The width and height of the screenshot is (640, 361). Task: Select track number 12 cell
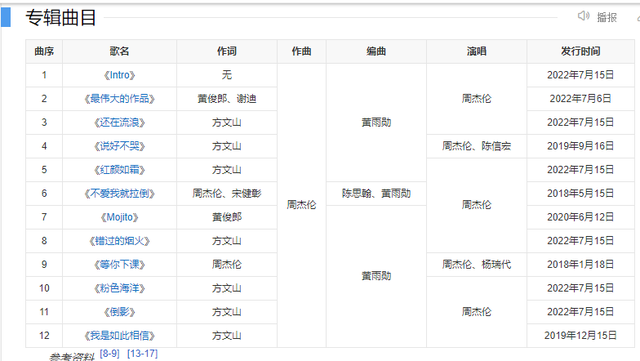pyautogui.click(x=44, y=336)
